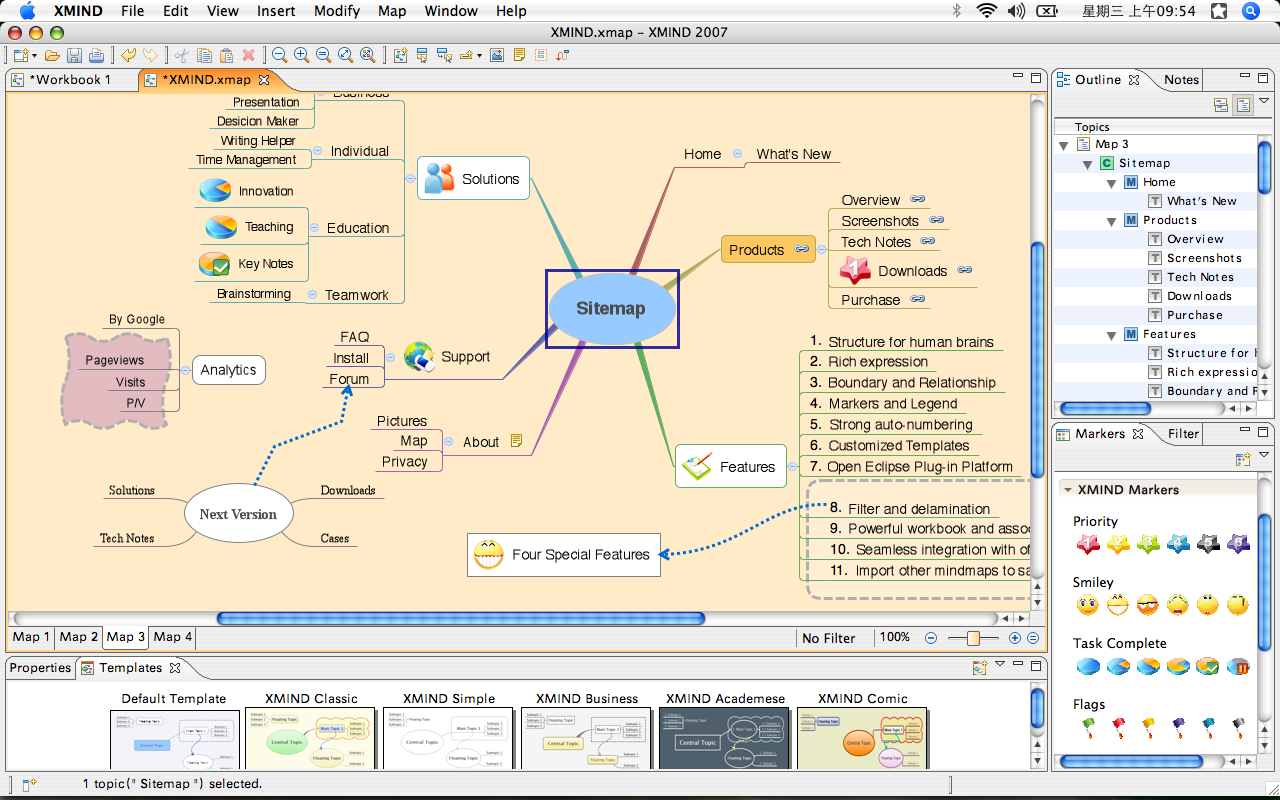Collapse Home node in Outline tree

click(x=1111, y=183)
